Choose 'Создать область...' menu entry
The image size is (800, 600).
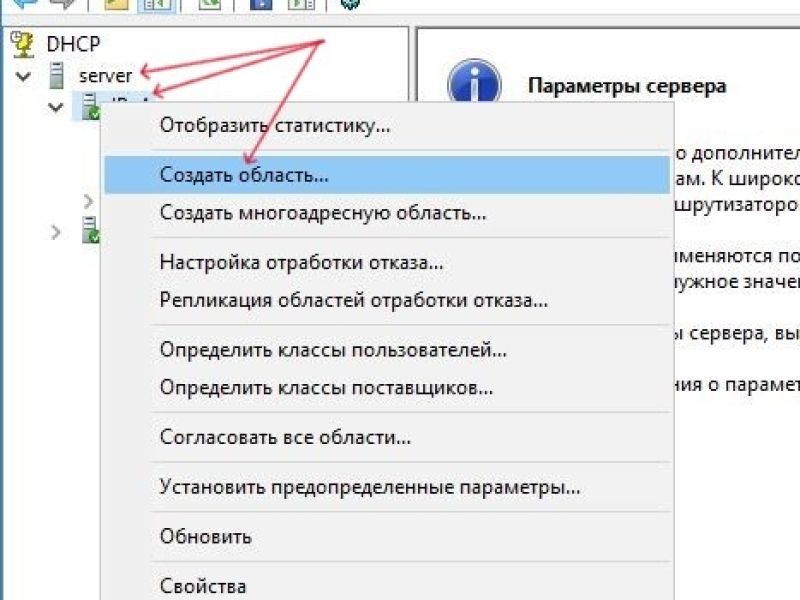387,175
